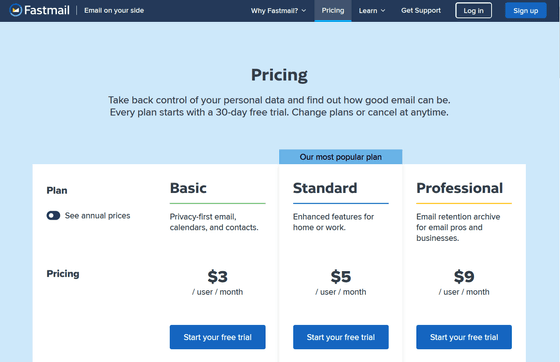Toggle the See annual prices switch
This screenshot has width=560, height=362.
53,215
